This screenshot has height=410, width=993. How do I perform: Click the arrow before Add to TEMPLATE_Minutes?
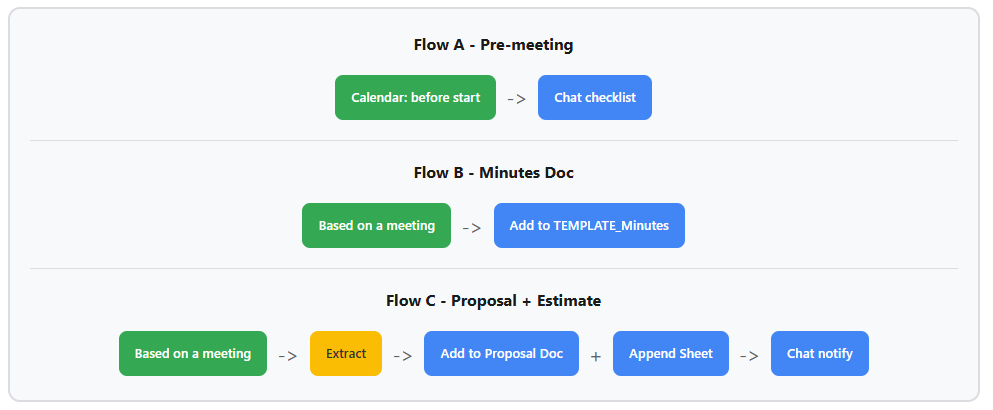click(472, 227)
